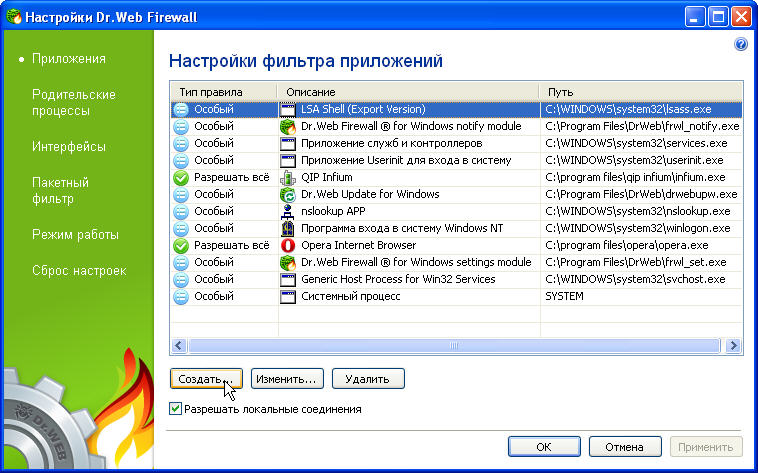Click the horizontal scrollbar left arrow
The image size is (758, 473).
pos(179,345)
